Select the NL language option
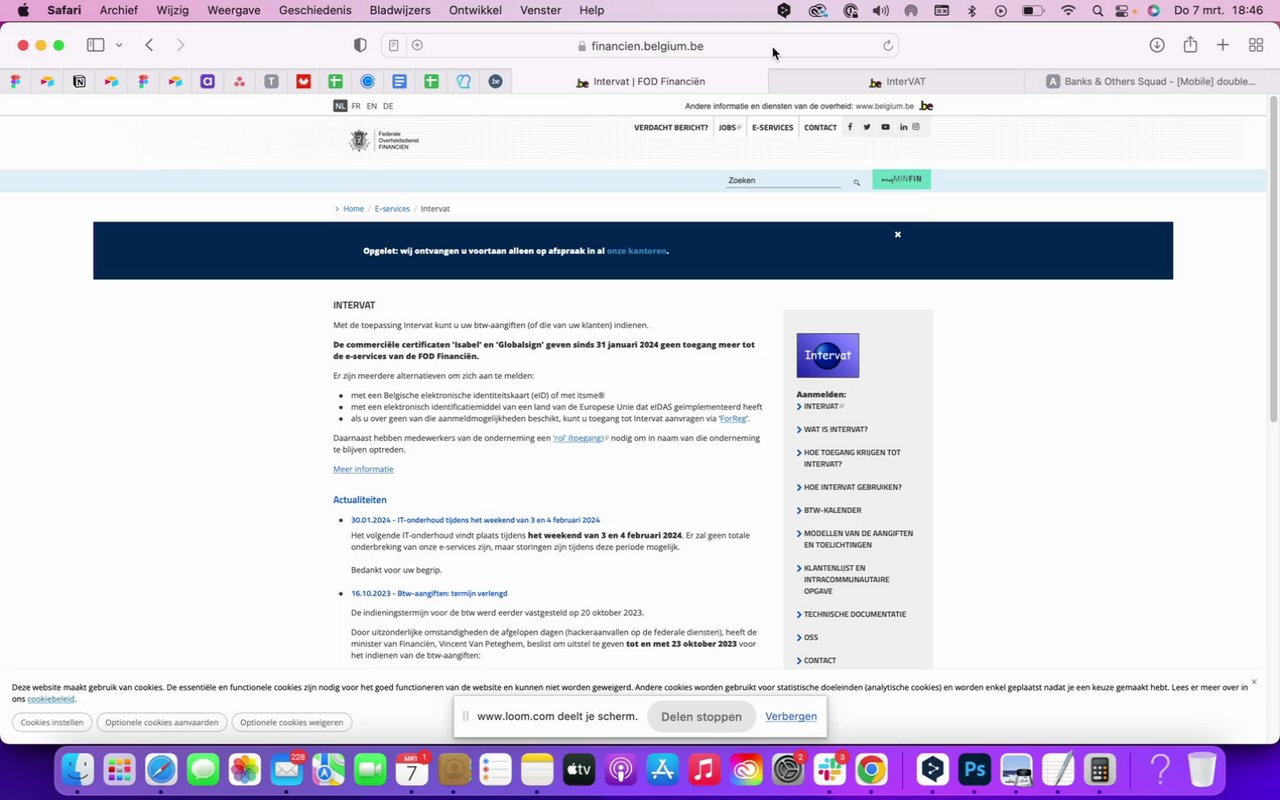This screenshot has height=800, width=1280. [341, 106]
